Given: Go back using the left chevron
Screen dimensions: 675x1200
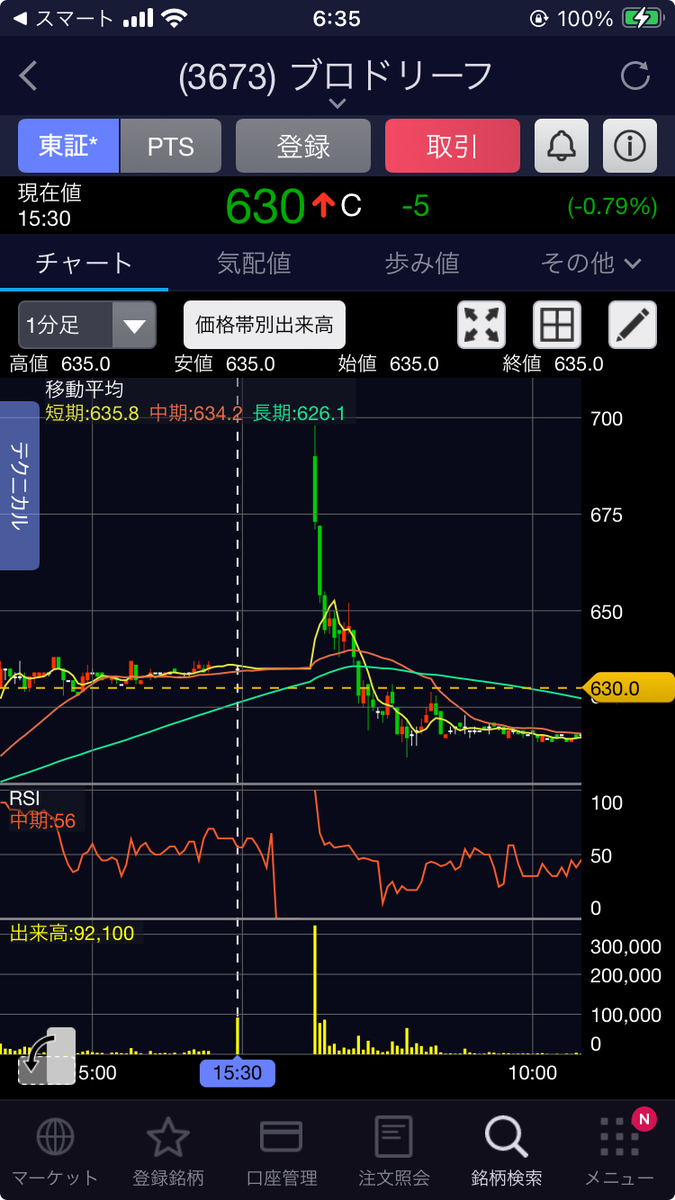Looking at the screenshot, I should point(28,76).
